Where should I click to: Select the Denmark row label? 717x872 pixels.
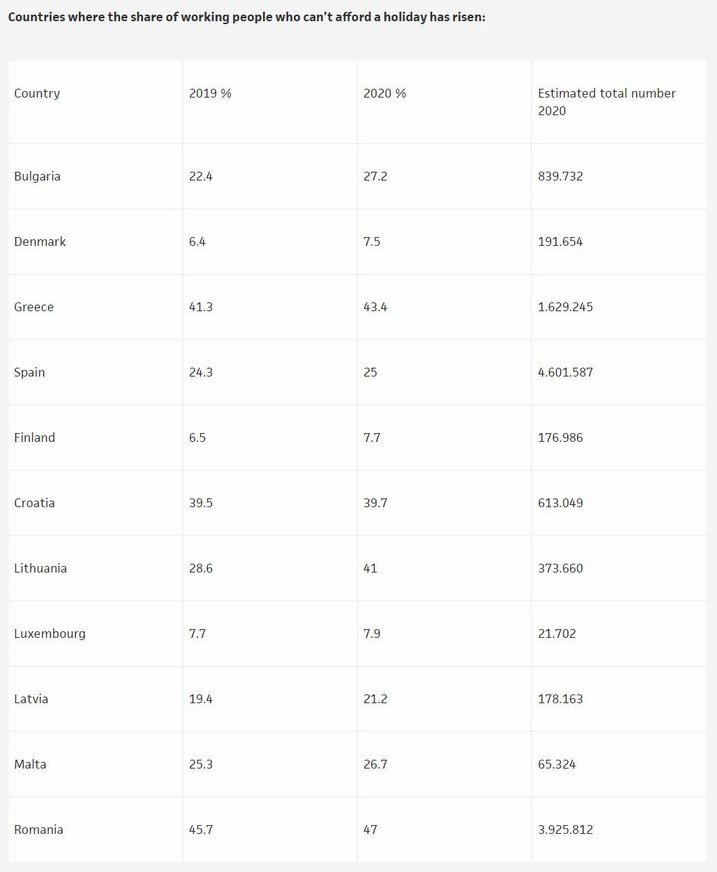[x=40, y=241]
